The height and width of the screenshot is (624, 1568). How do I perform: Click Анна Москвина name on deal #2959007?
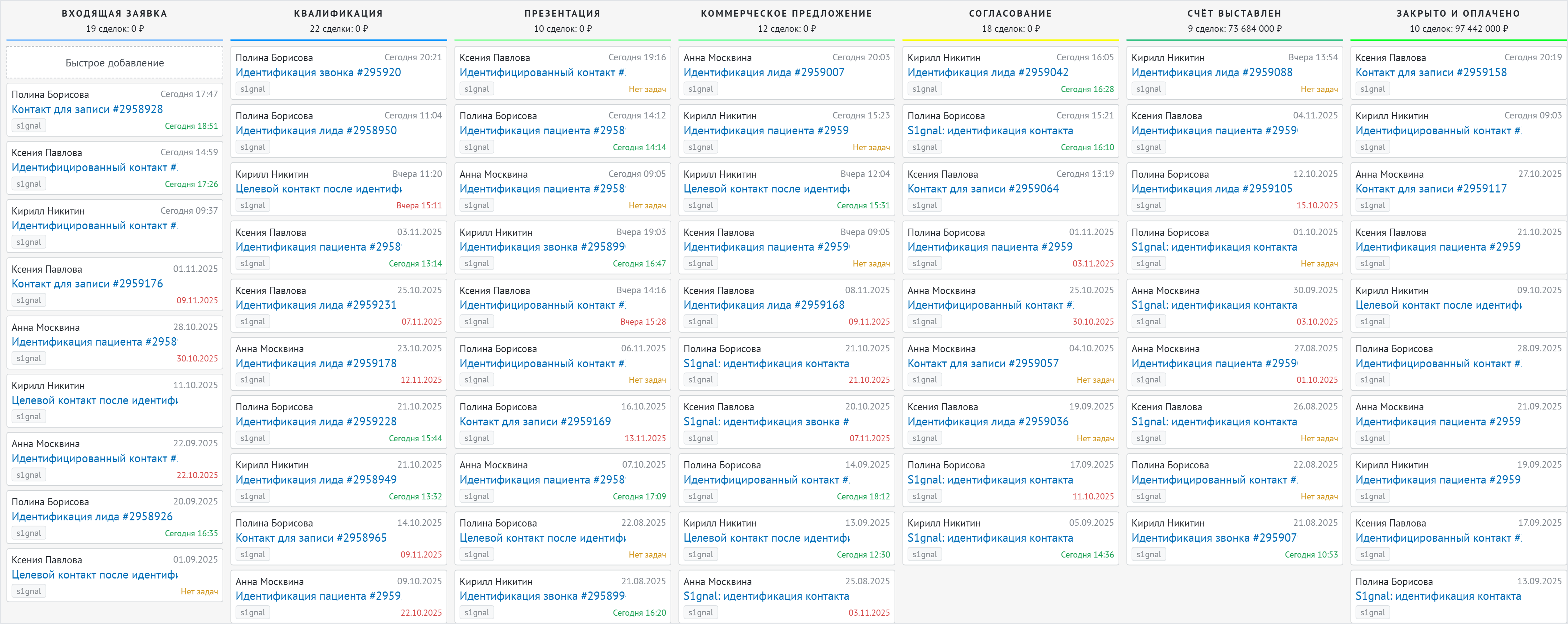717,58
